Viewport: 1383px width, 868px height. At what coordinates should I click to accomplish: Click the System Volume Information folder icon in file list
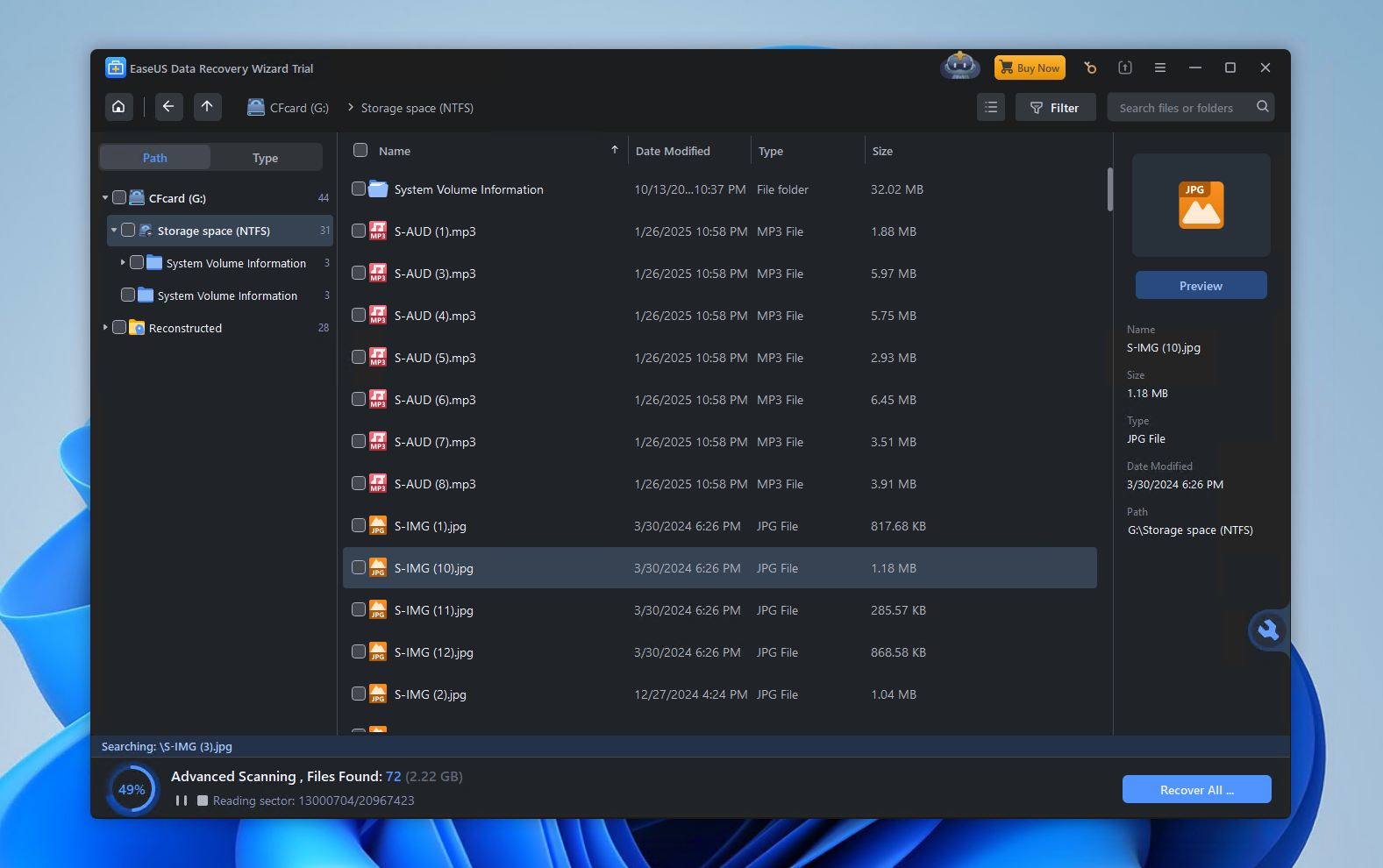pyautogui.click(x=378, y=189)
